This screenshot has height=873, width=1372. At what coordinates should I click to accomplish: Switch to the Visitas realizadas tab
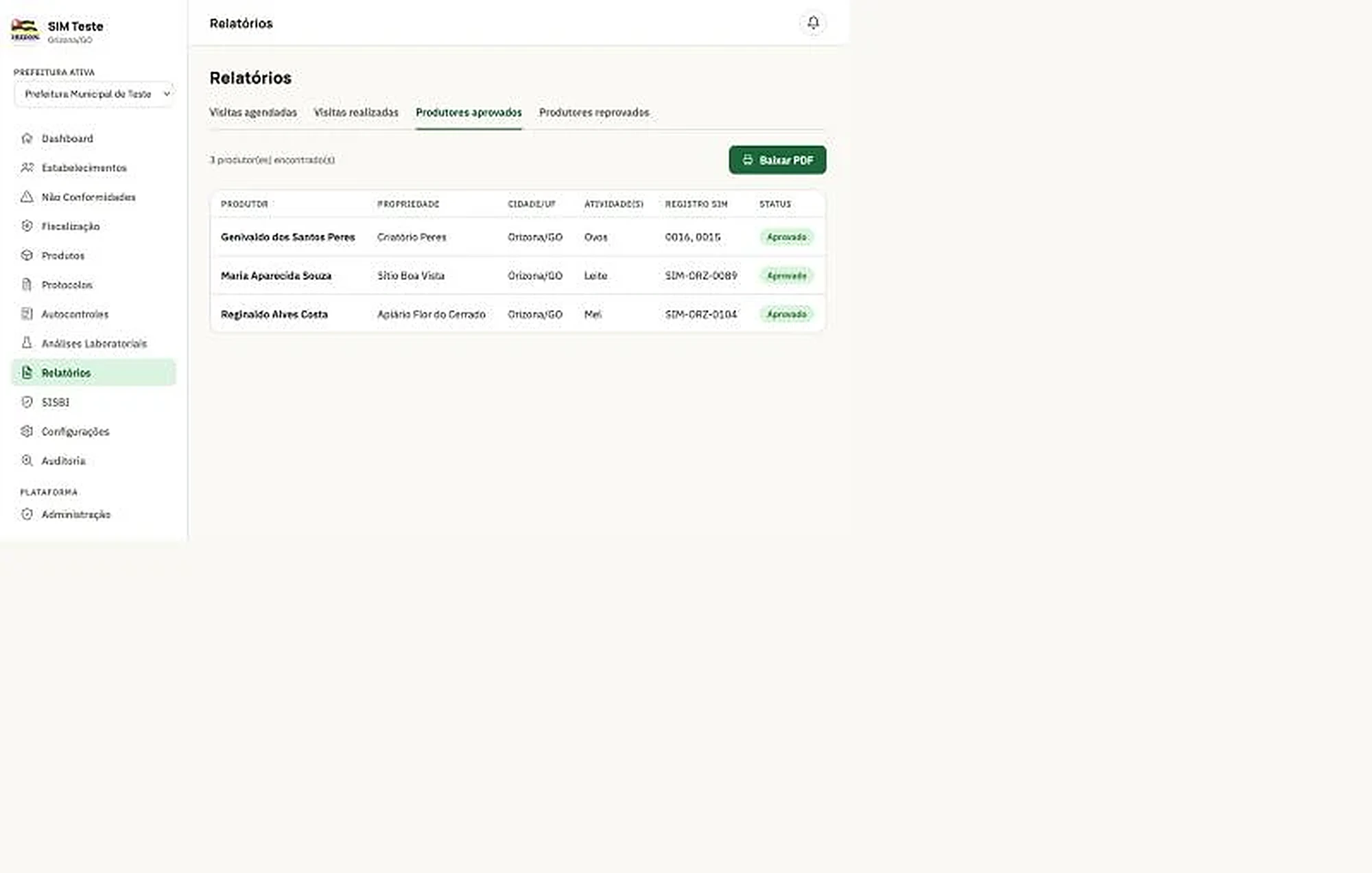(x=356, y=113)
